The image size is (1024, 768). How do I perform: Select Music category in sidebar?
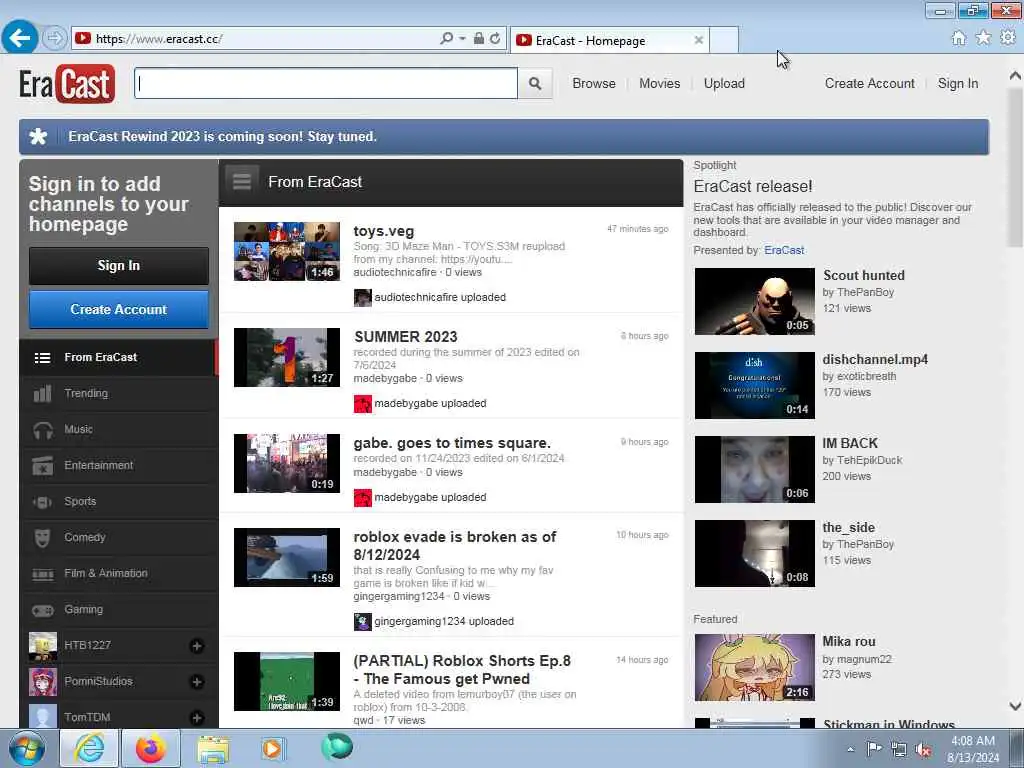118,429
